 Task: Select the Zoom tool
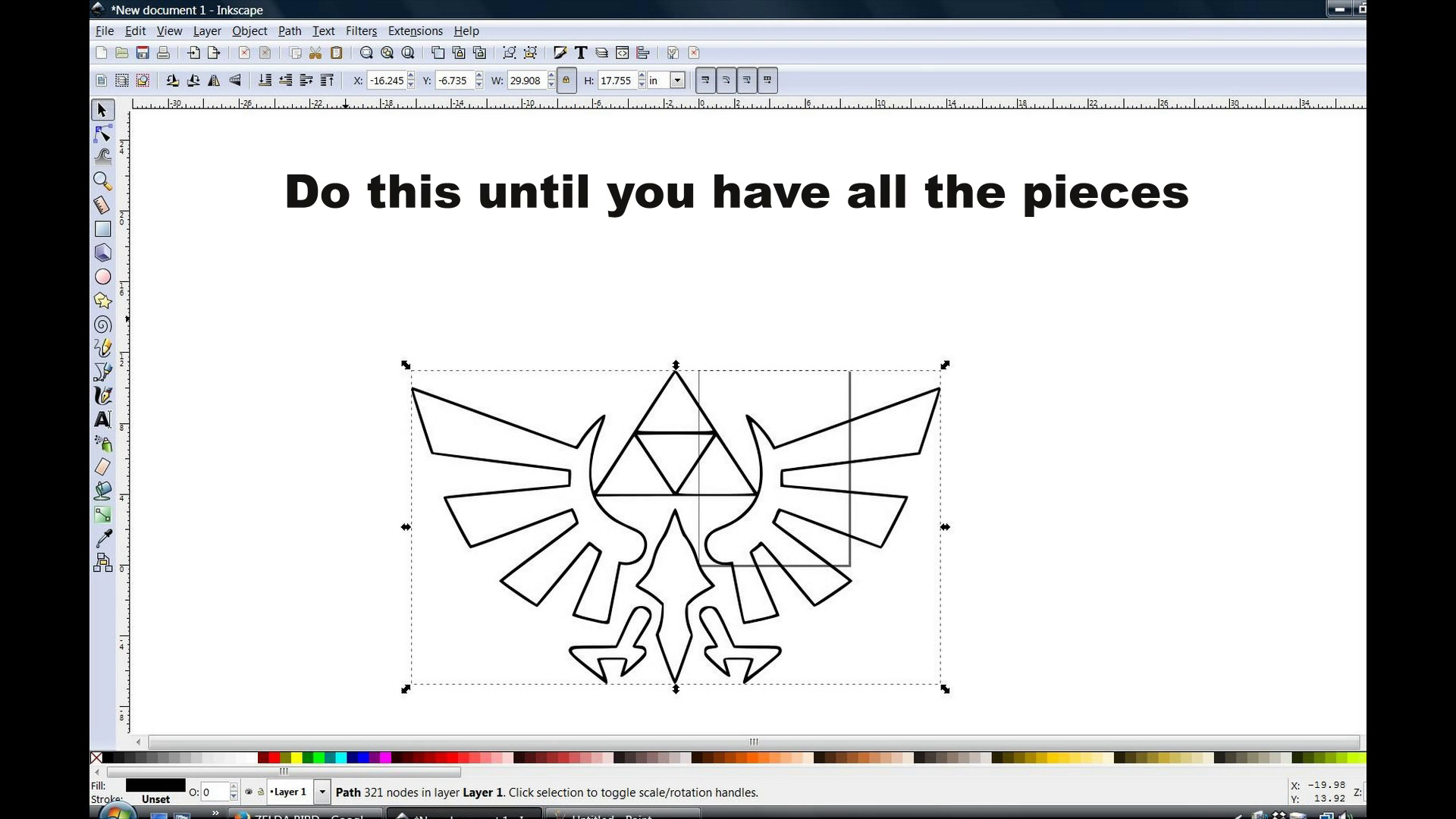point(102,180)
